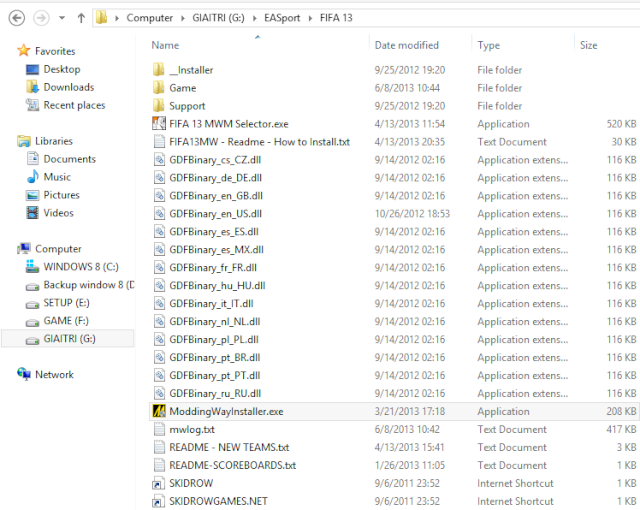Select the GDFBinary_pl_PL.dll file icon
This screenshot has width=640, height=510.
[159, 339]
